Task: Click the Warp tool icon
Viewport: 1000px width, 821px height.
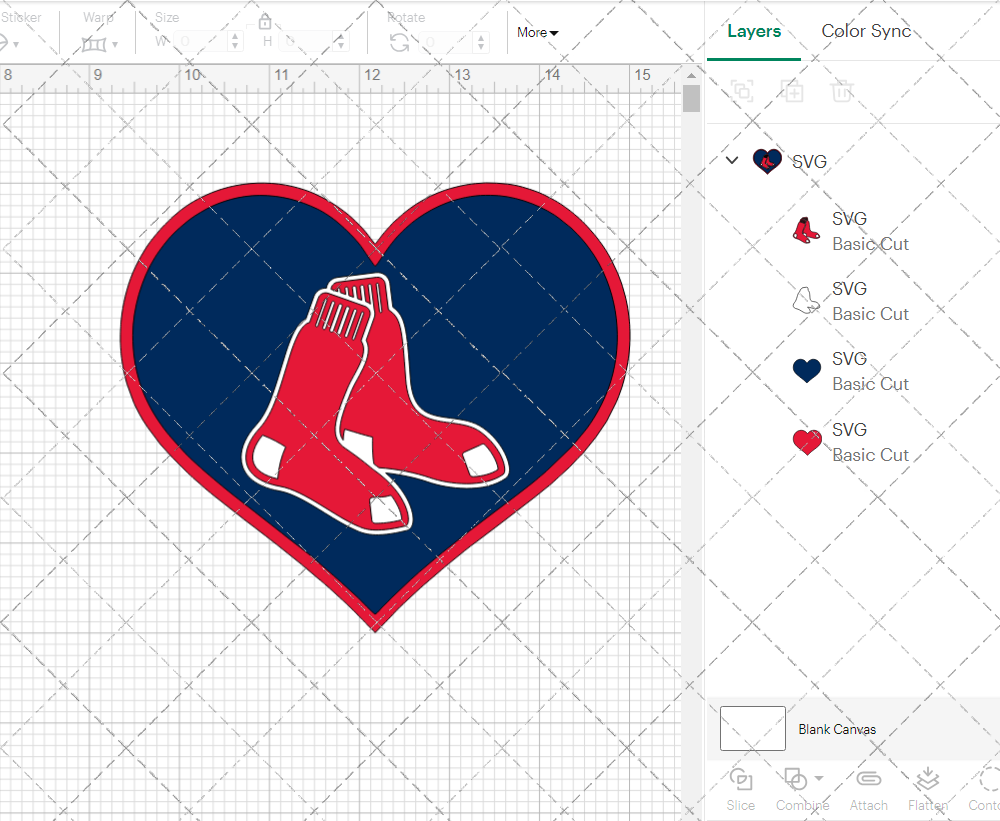Action: 94,44
